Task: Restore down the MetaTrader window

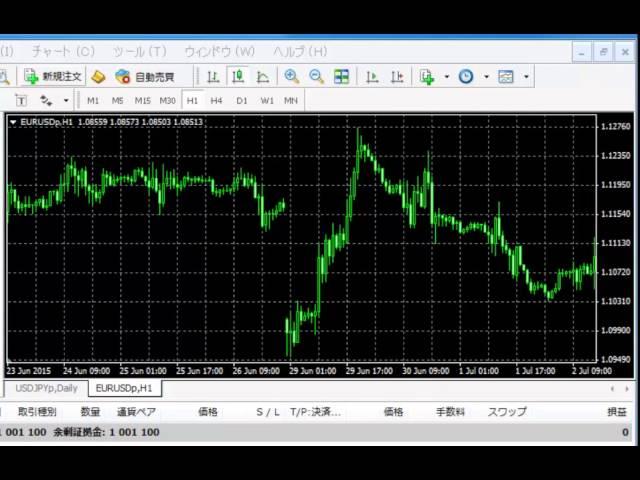Action: 603,52
